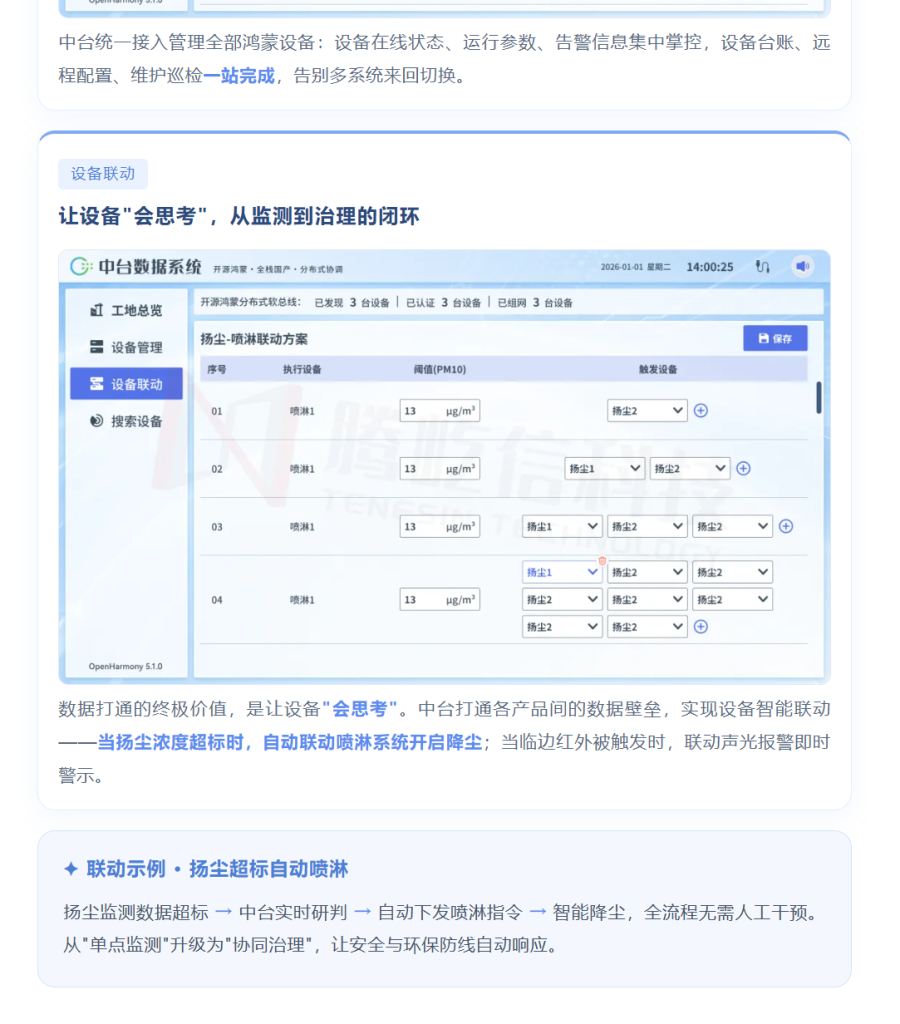Click the sparkle icon before 联动示例
This screenshot has height=1024, width=900.
tap(71, 869)
